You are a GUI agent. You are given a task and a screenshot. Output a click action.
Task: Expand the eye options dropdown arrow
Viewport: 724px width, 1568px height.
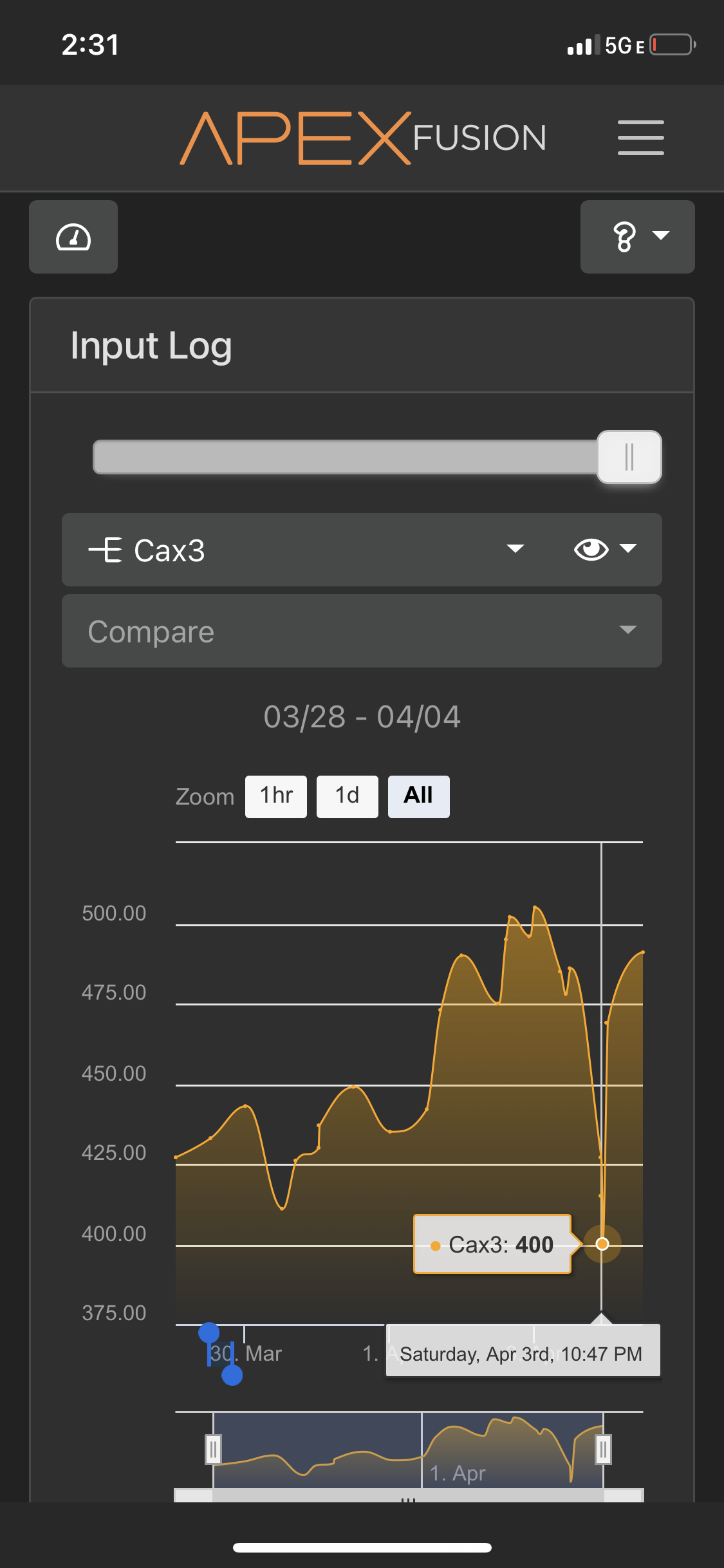pyautogui.click(x=628, y=548)
